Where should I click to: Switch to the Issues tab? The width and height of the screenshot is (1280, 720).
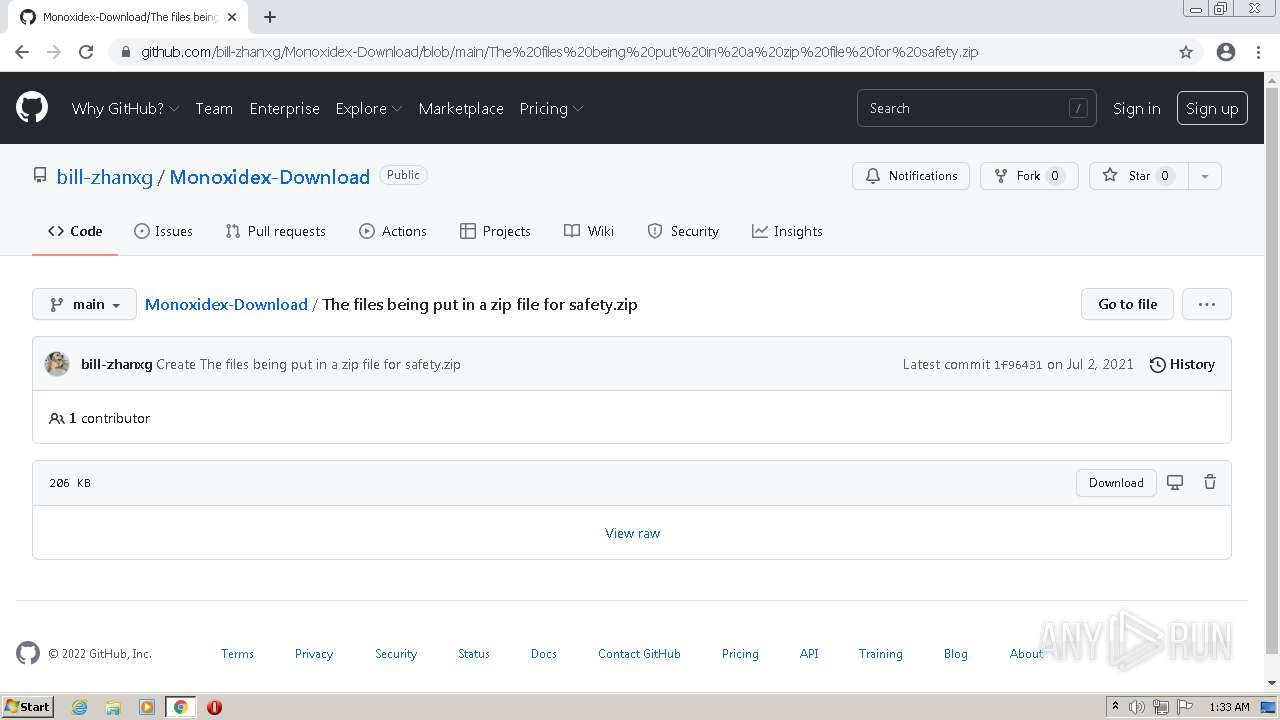coord(163,231)
